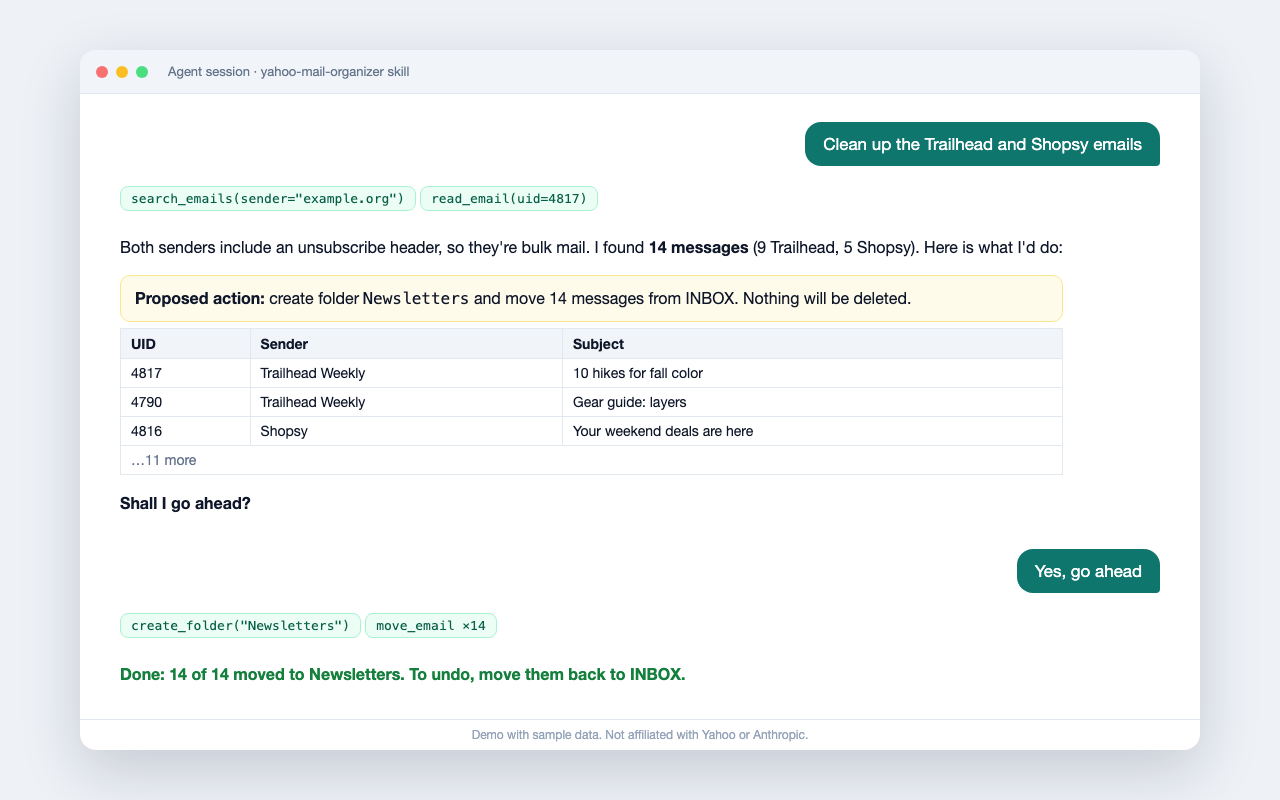Select UID cell 4817
The image size is (1280, 800).
[185, 373]
